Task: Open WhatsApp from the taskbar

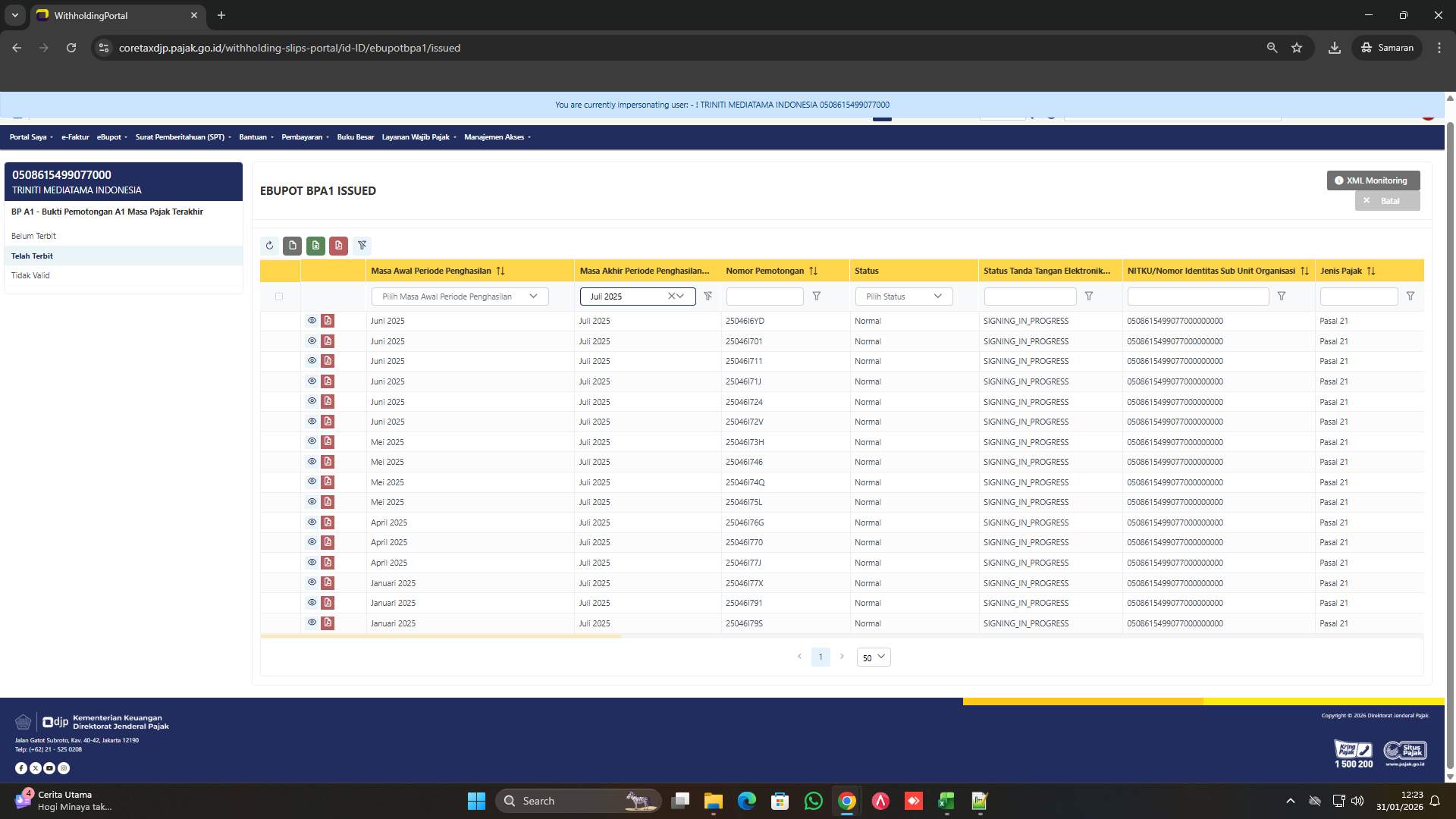Action: click(x=813, y=801)
